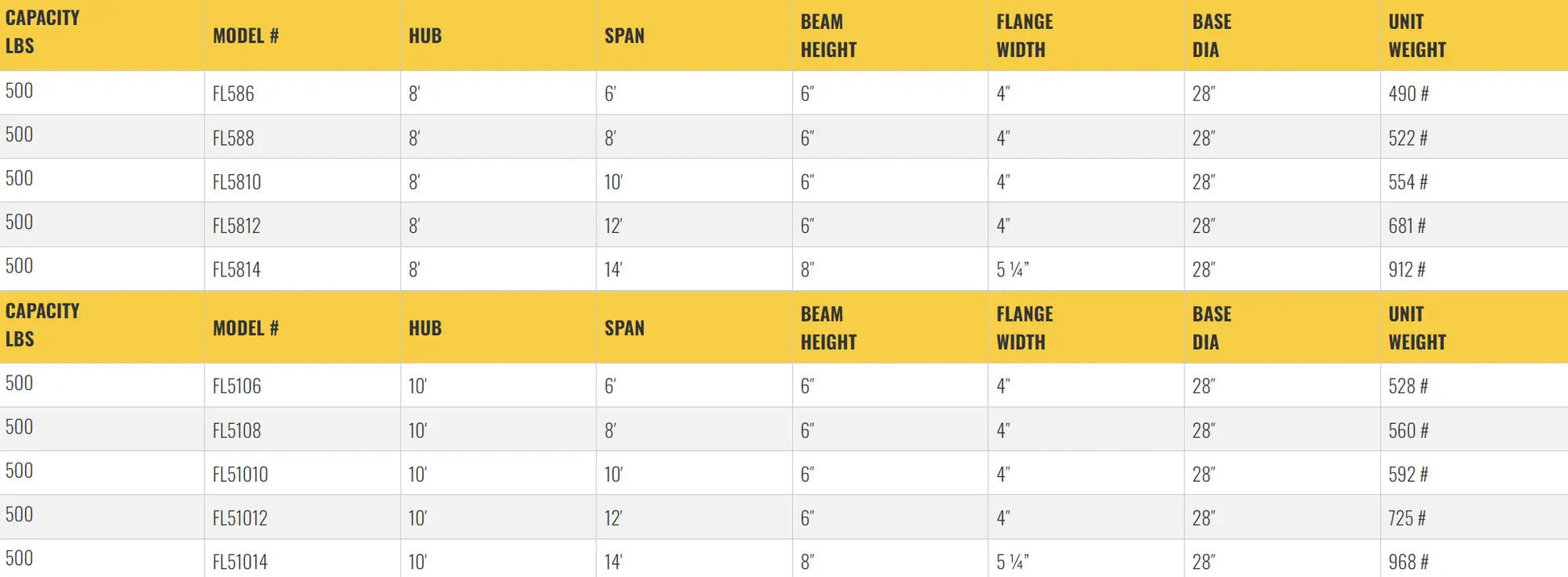Select the FL588 model cell
The width and height of the screenshot is (1568, 577).
pos(234,138)
